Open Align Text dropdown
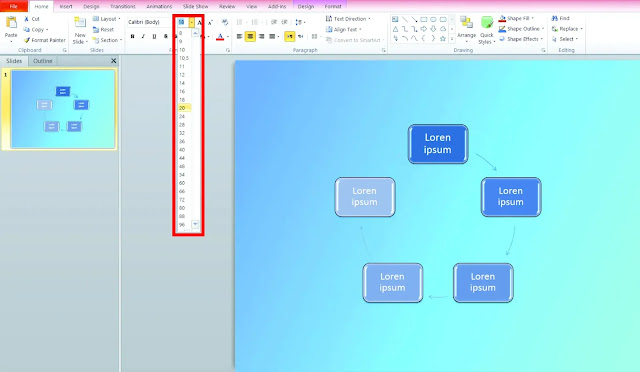Viewport: 640px width, 372px height. click(x=344, y=29)
